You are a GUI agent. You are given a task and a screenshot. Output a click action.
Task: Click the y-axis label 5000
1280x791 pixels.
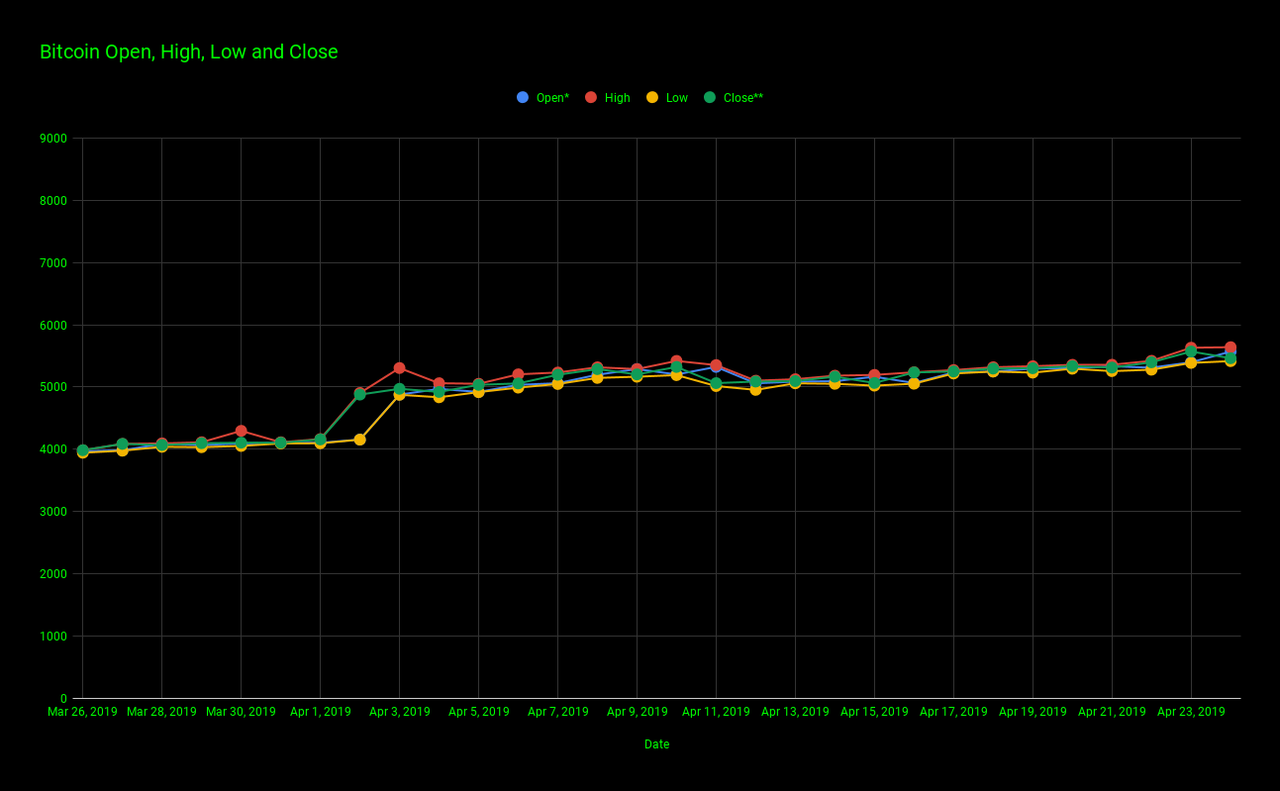pyautogui.click(x=54, y=388)
